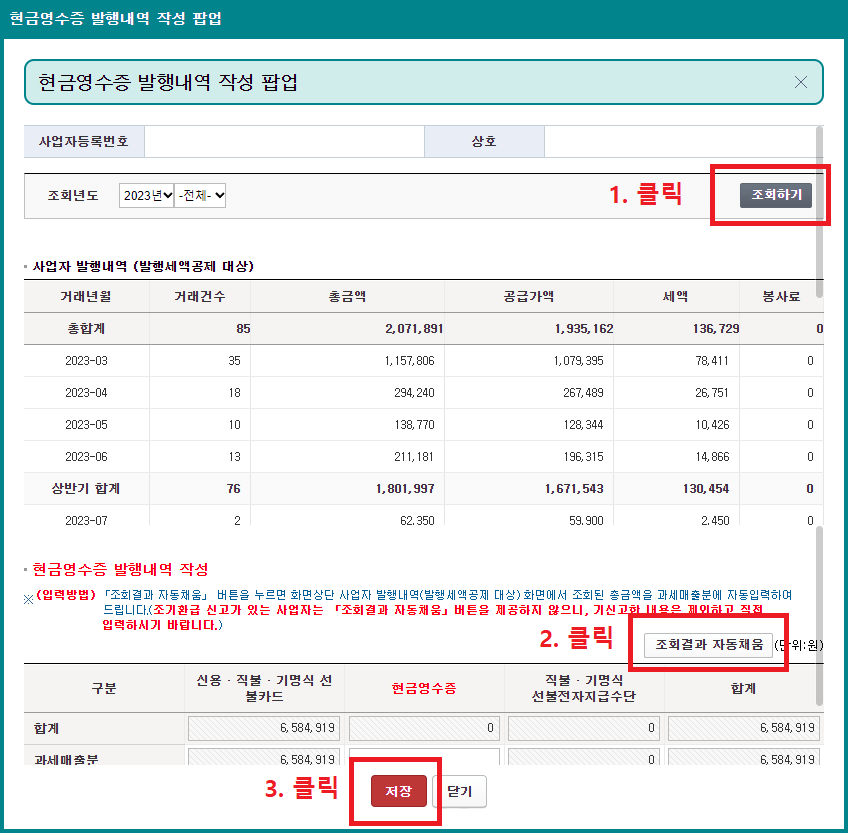Screen dimensions: 848x833
Task: Select the 상반기 합계 half-year total row
Action: pyautogui.click(x=424, y=487)
